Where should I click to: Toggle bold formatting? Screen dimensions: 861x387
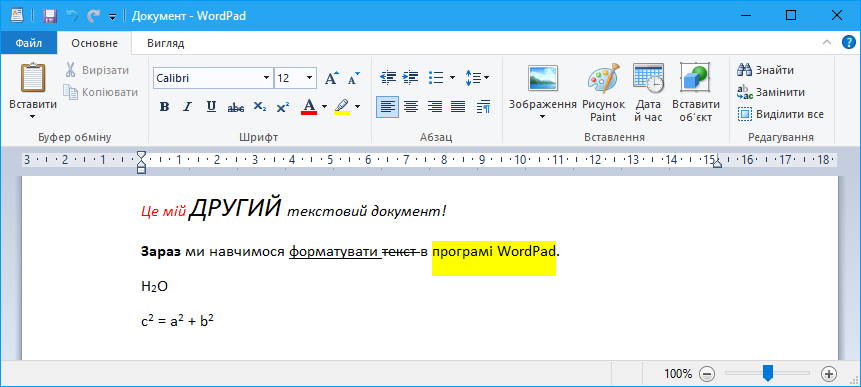[x=164, y=107]
